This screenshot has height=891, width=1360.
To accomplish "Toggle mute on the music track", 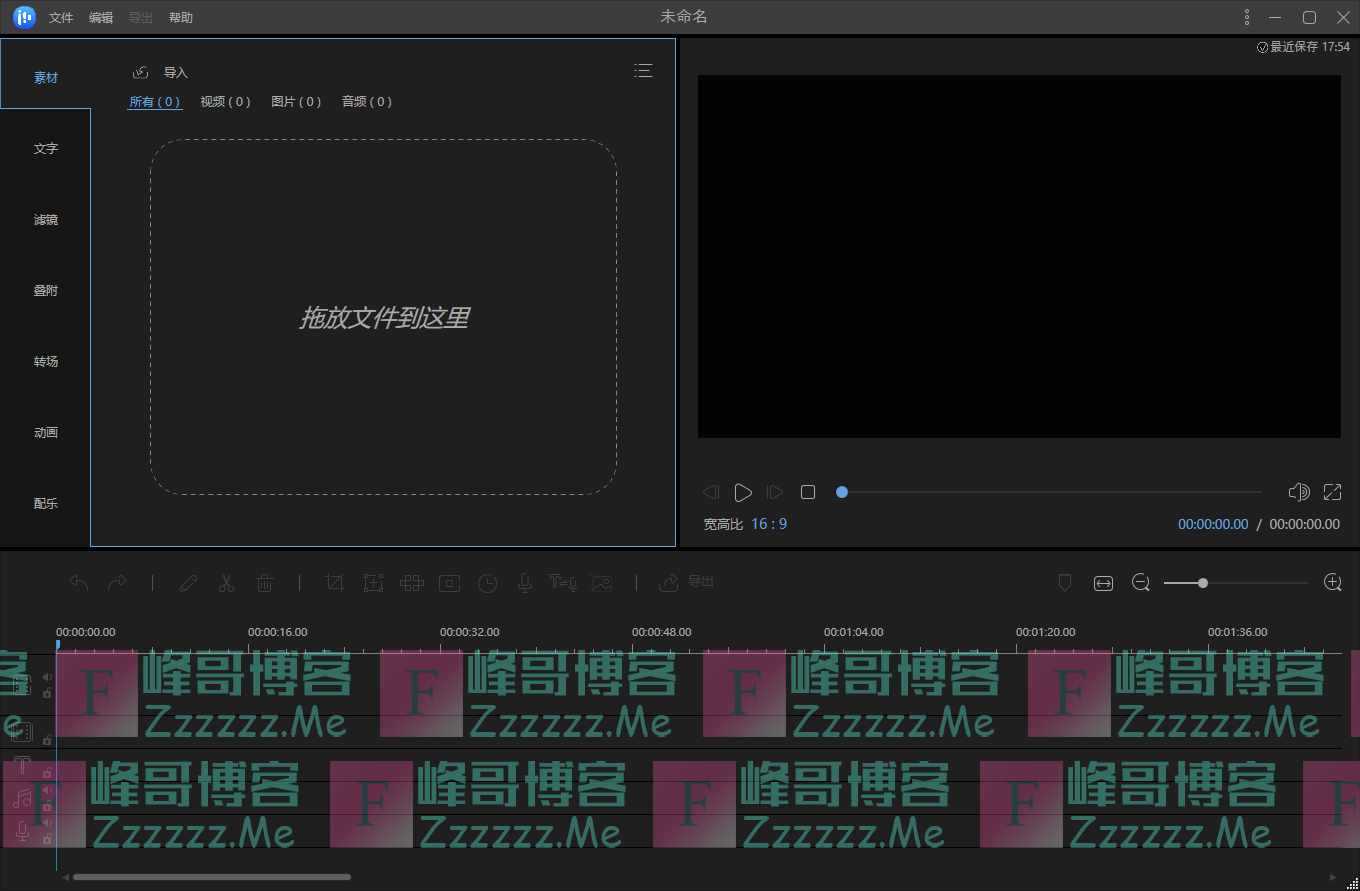I will (x=47, y=790).
